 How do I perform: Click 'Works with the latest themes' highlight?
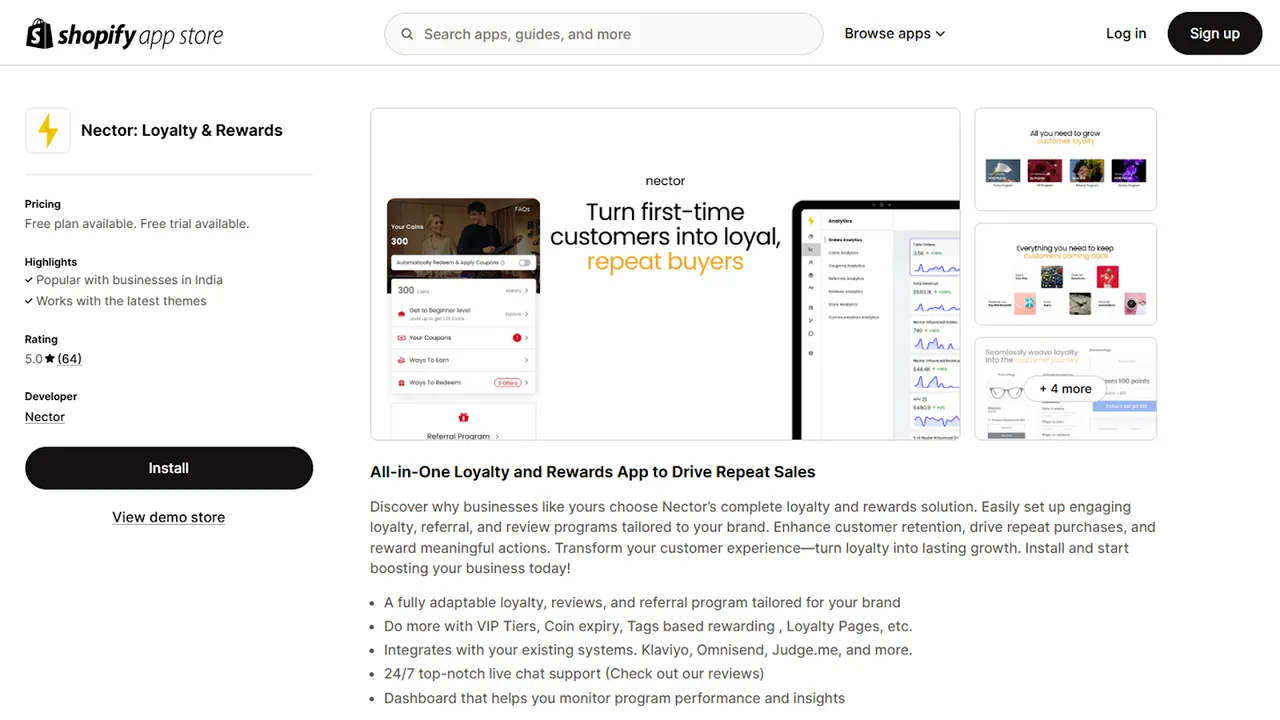(x=122, y=301)
